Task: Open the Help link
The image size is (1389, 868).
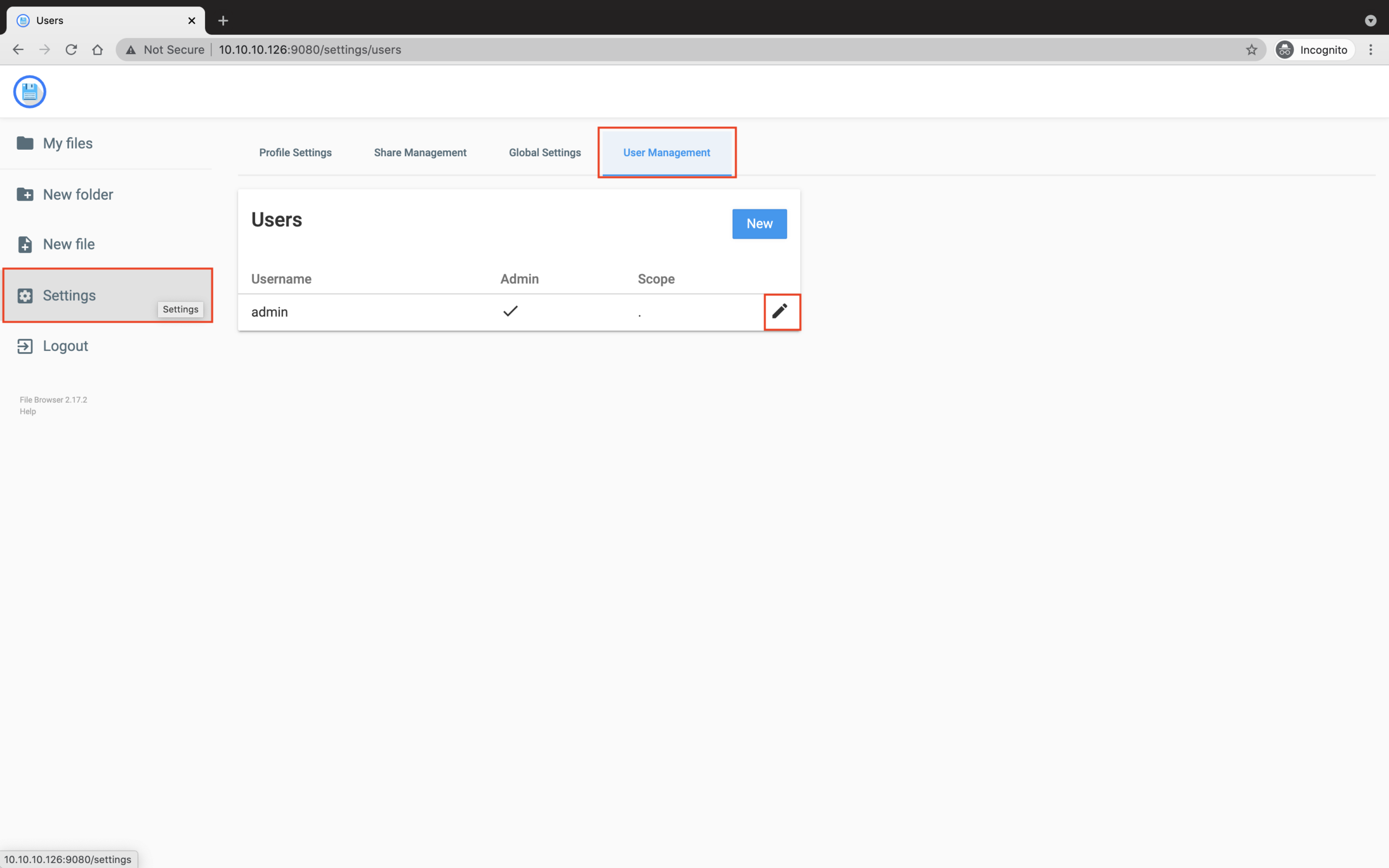Action: click(27, 411)
